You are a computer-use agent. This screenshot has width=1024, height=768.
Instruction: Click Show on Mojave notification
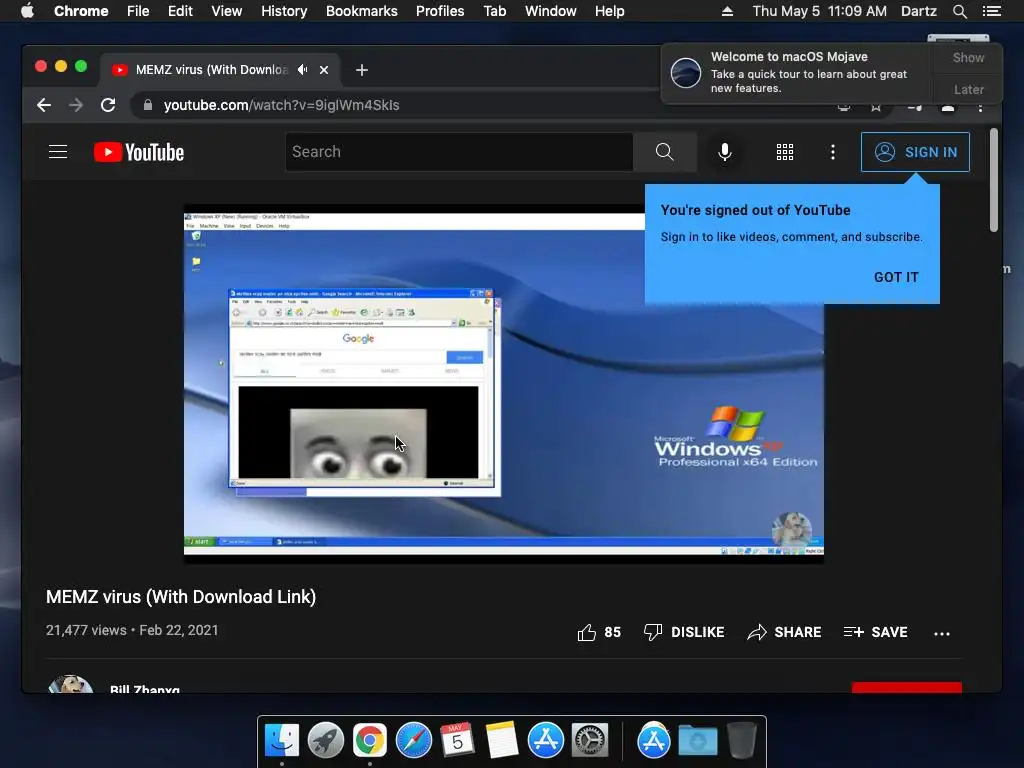pyautogui.click(x=968, y=57)
